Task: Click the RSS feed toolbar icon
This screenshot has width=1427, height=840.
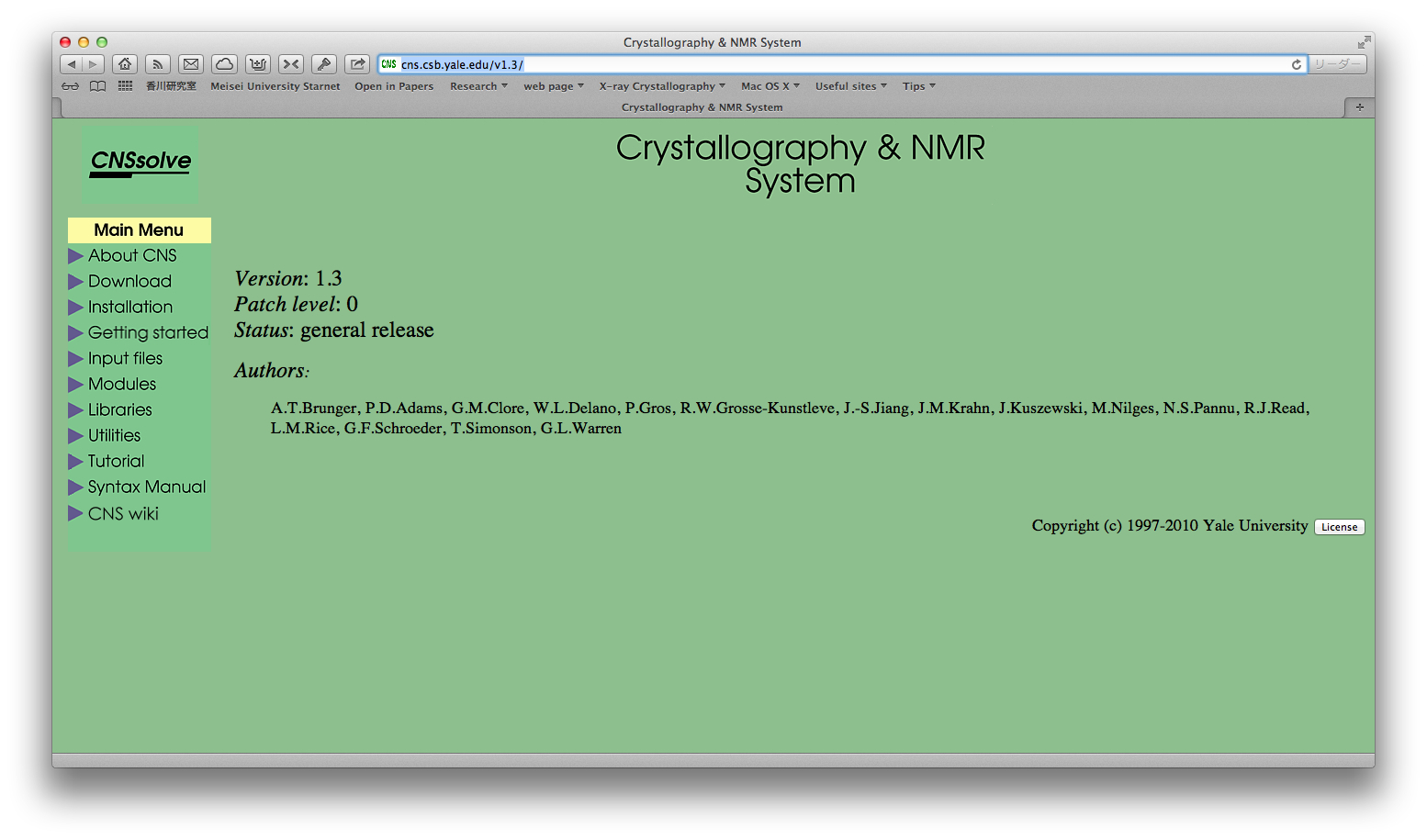Action: click(158, 64)
